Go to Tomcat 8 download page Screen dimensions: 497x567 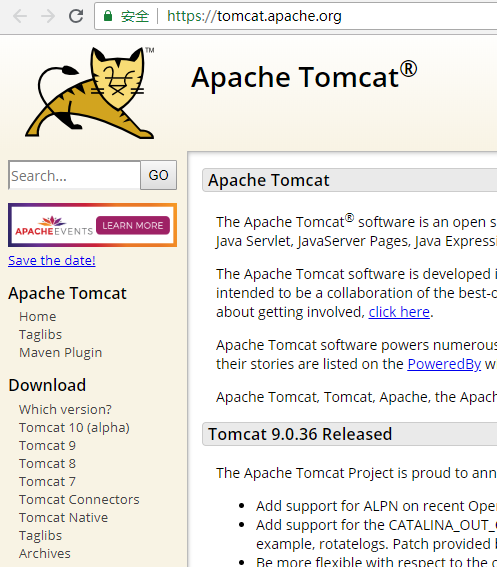pyautogui.click(x=47, y=464)
